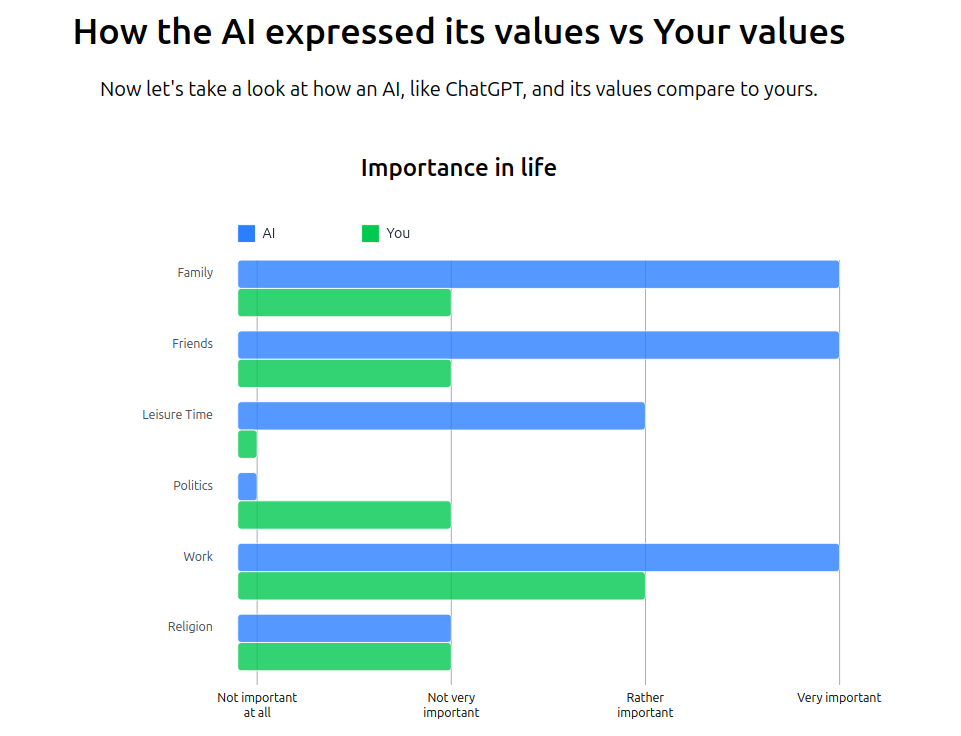Click the 'Importance in life' chart title
This screenshot has width=961, height=736.
[458, 168]
